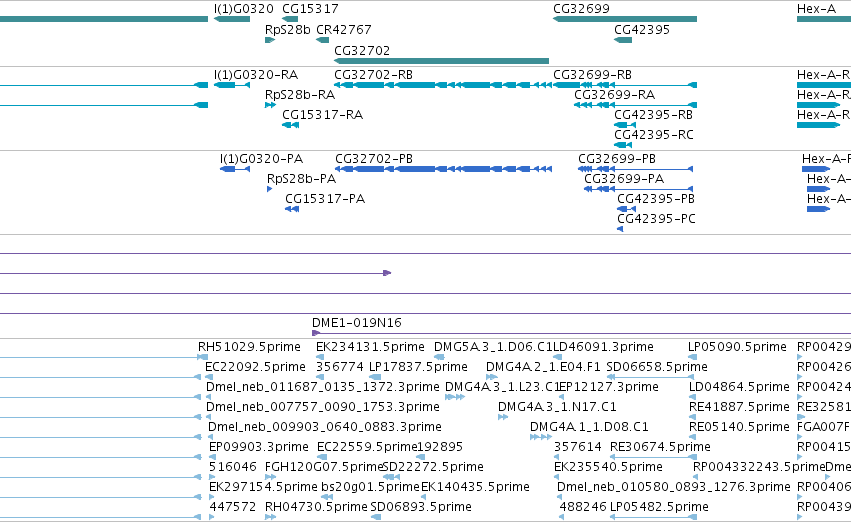
Task: Click EST bs20g01.5prime label
Action: pyautogui.click(x=370, y=487)
